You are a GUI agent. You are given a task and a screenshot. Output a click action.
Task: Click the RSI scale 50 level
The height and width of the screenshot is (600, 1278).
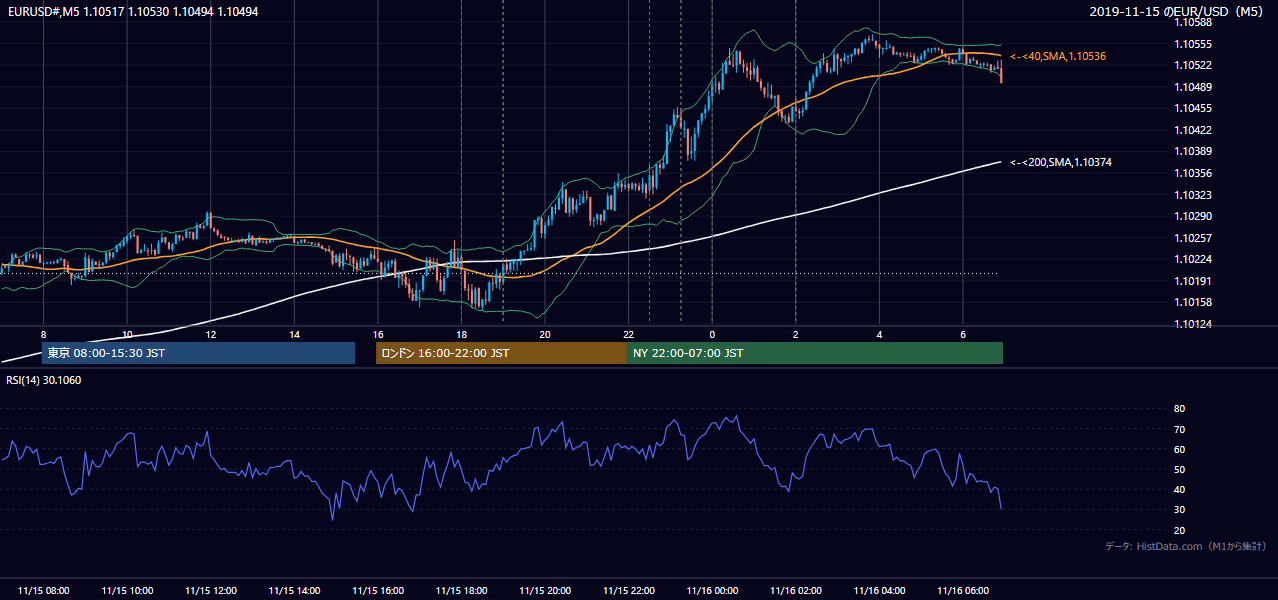tap(1180, 469)
